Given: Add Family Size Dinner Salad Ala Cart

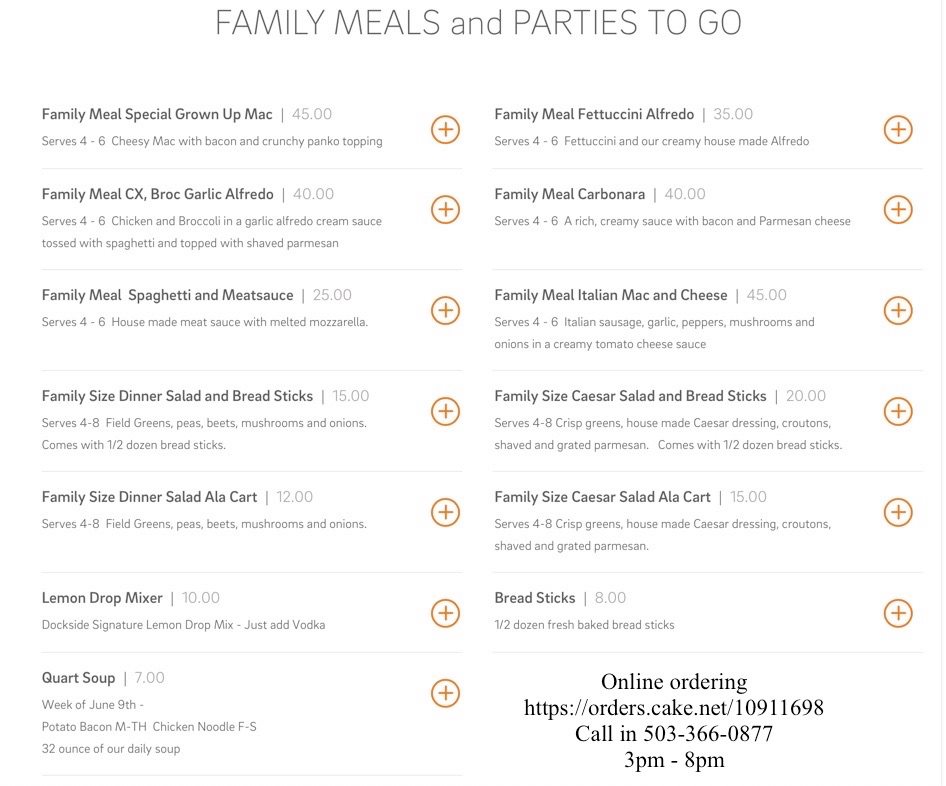Looking at the screenshot, I should click(445, 512).
